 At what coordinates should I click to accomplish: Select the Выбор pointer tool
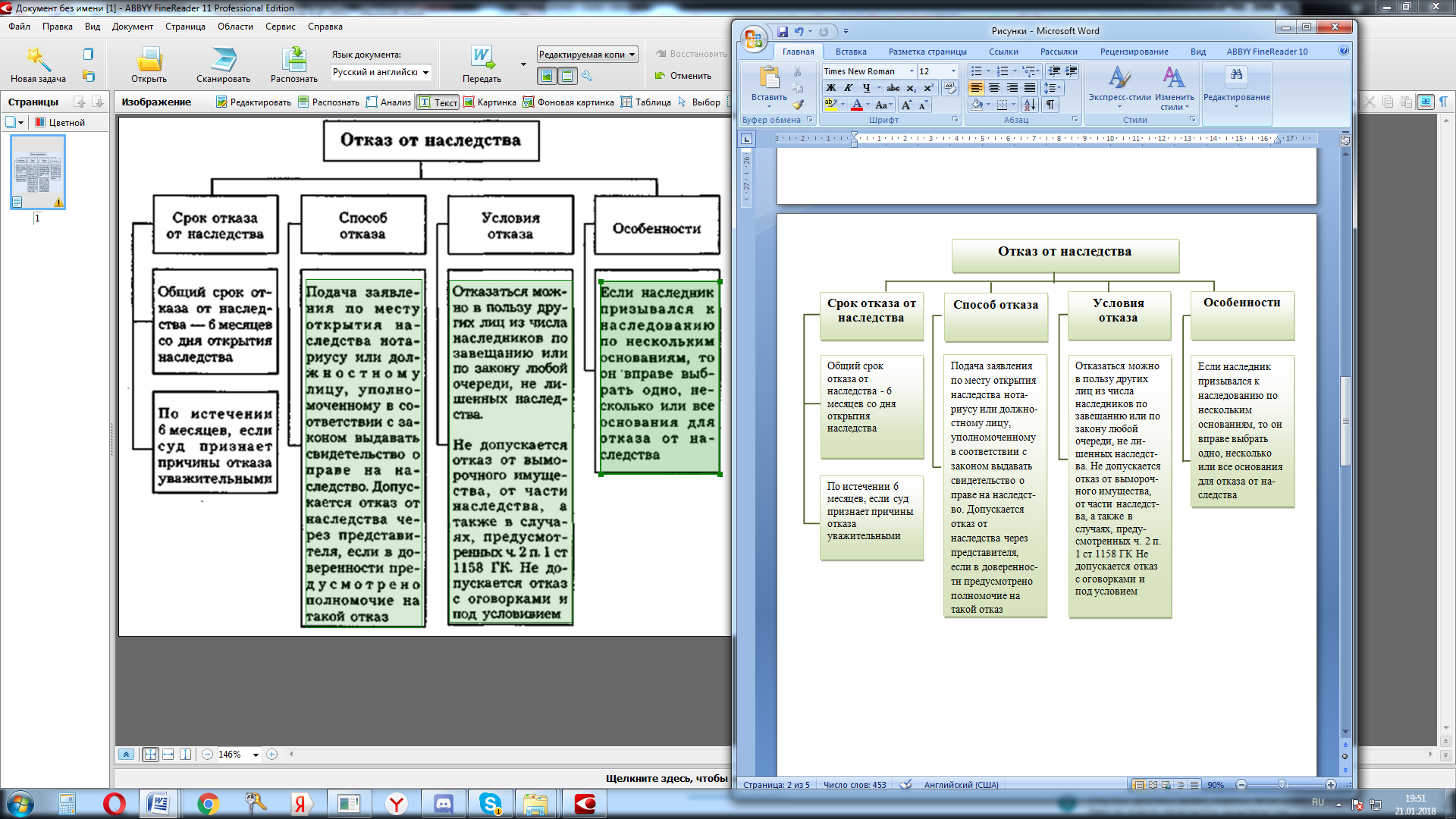coord(698,102)
